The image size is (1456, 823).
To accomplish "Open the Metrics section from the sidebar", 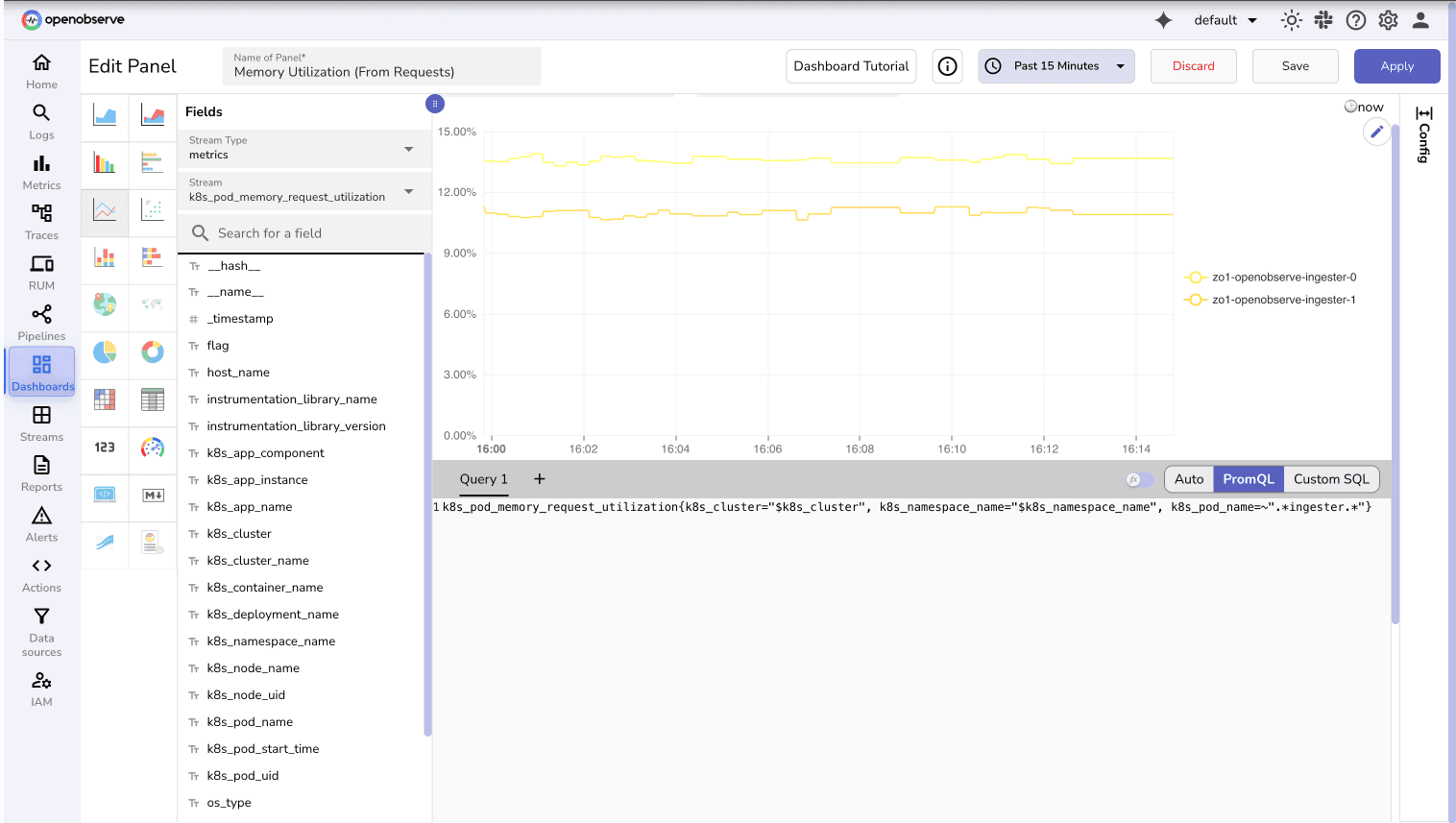I will pyautogui.click(x=41, y=173).
